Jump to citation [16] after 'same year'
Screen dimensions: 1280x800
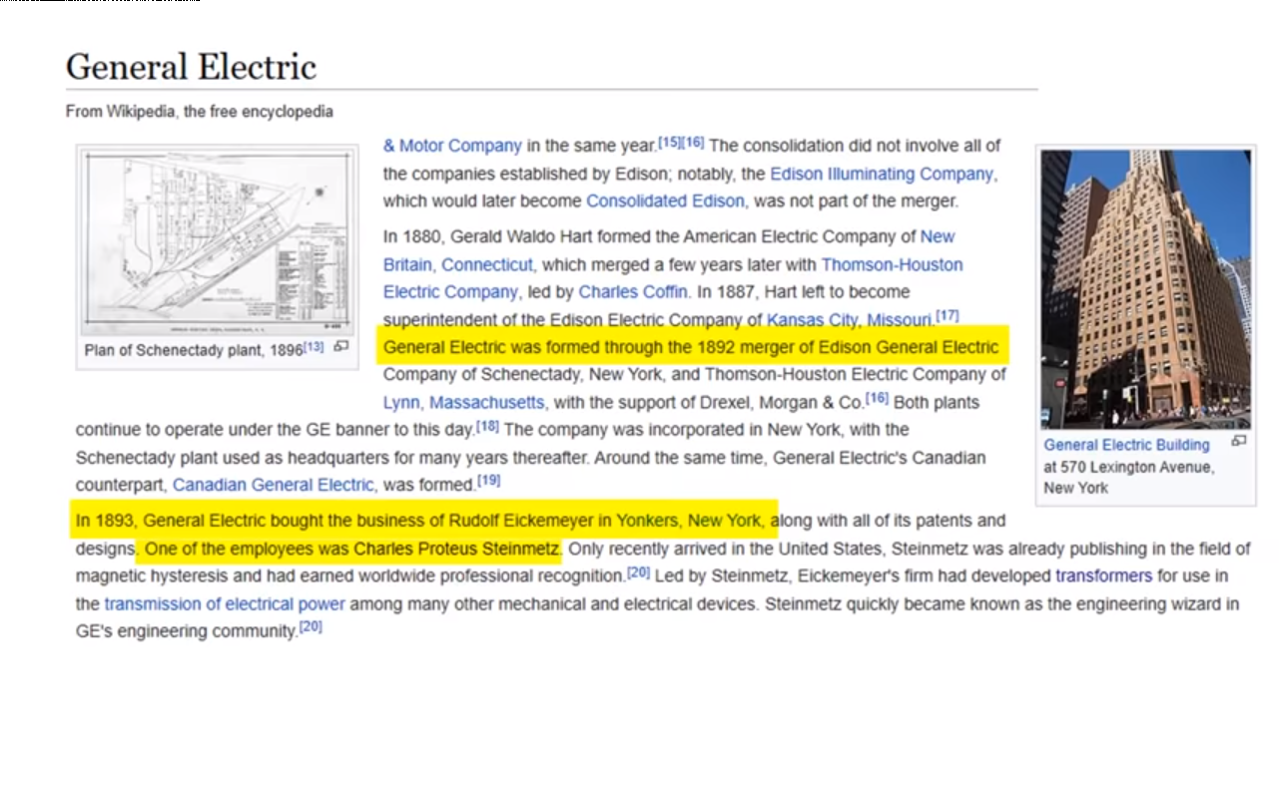click(x=693, y=142)
